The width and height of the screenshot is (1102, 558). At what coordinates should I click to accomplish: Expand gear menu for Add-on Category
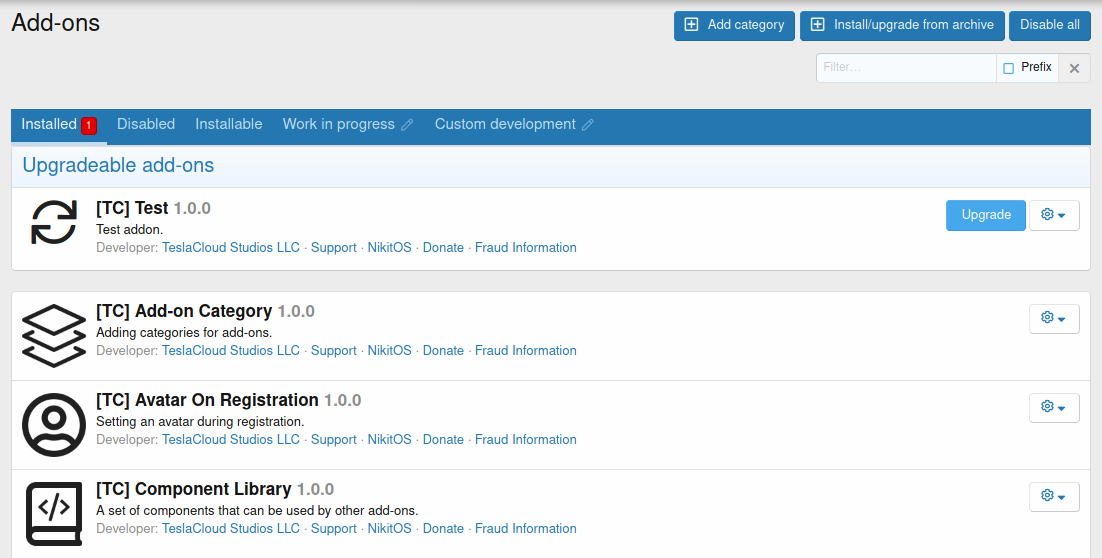[1053, 318]
